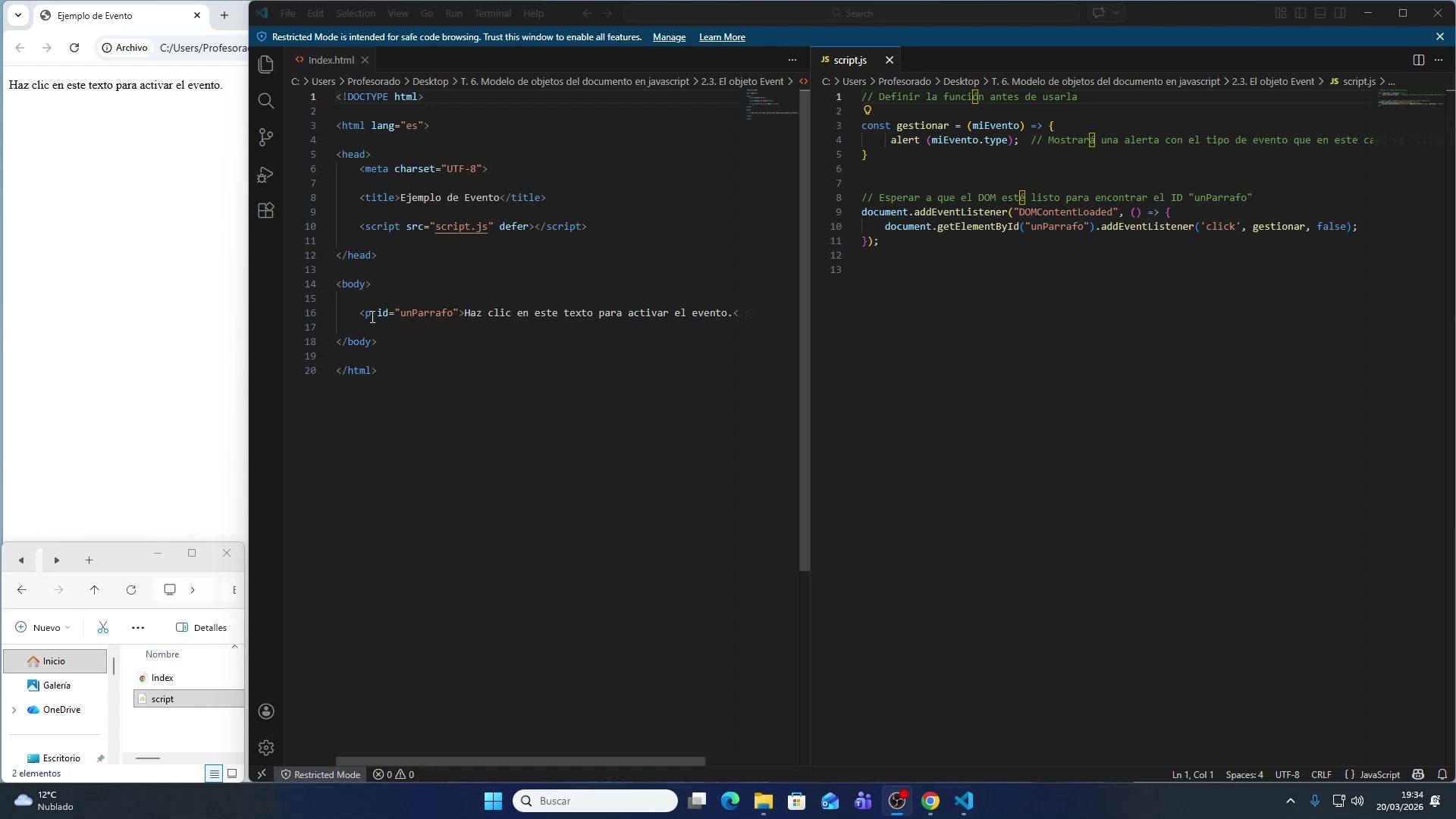Open the Explorer view in VS Code activity bar
This screenshot has height=819, width=1456.
[x=265, y=64]
